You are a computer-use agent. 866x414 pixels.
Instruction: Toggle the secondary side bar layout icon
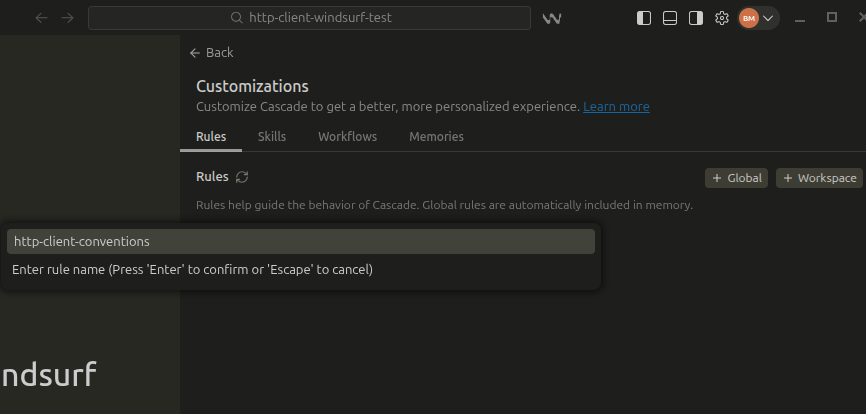tap(695, 18)
